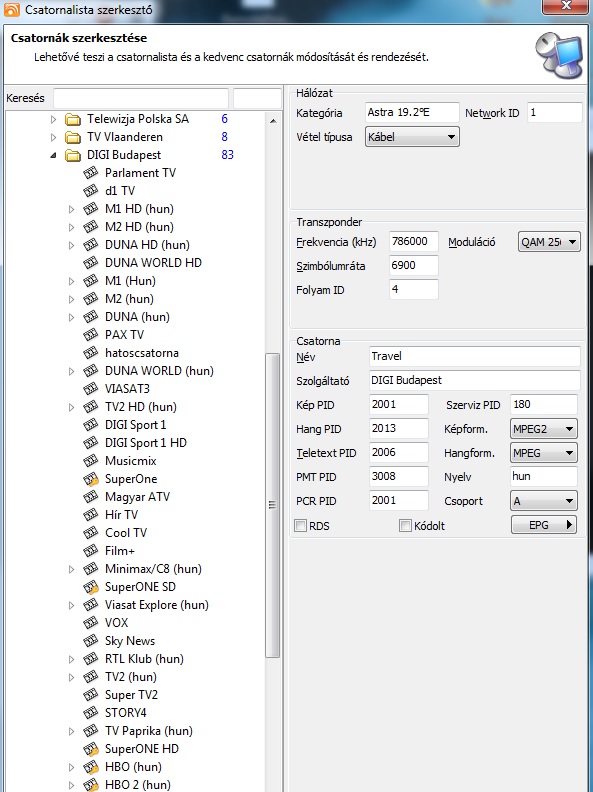This screenshot has height=792, width=593.
Task: Open the EPG button menu
Action: (x=543, y=525)
